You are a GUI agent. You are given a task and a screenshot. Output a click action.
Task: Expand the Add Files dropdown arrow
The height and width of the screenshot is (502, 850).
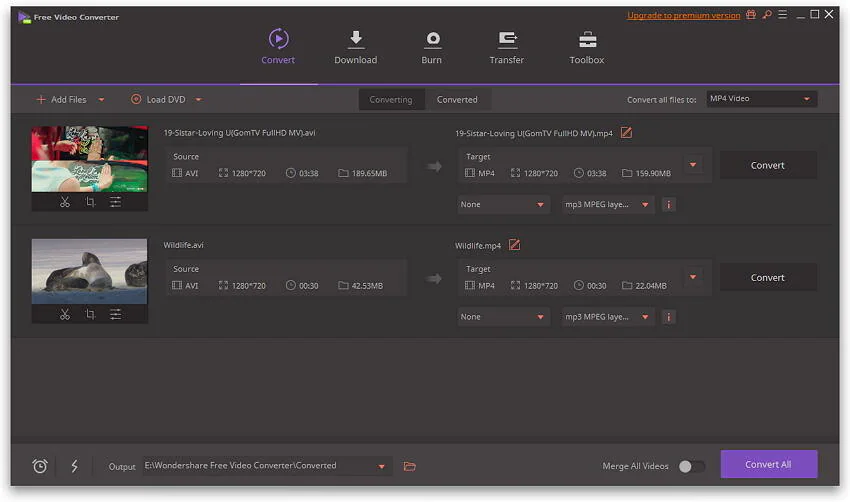(x=101, y=100)
